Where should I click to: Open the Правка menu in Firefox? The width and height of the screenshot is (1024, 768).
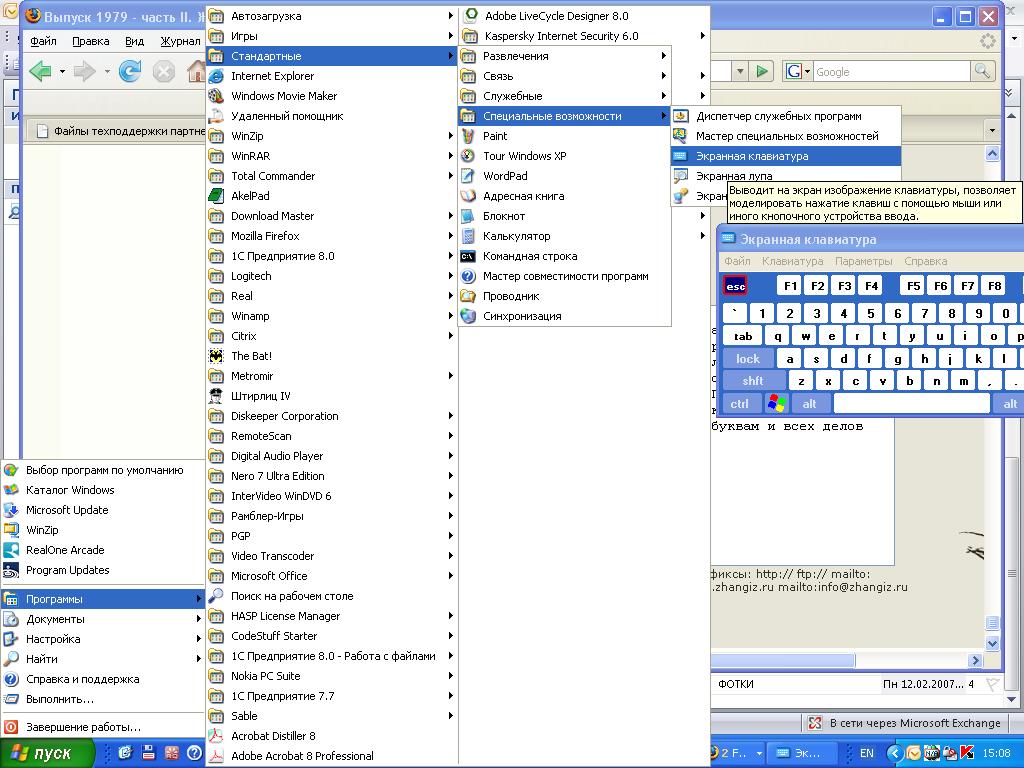(x=90, y=41)
